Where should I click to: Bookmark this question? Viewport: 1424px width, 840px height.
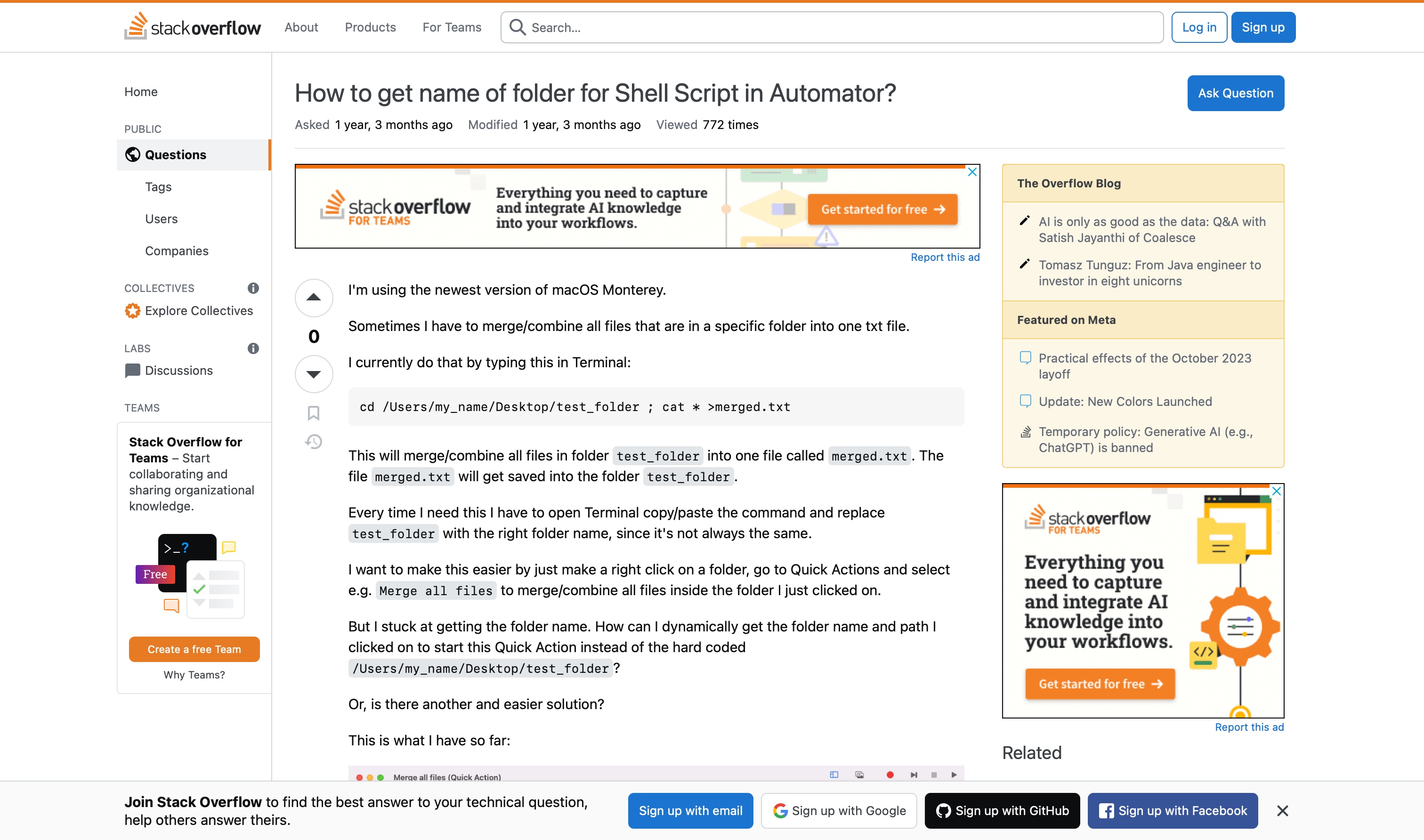314,413
